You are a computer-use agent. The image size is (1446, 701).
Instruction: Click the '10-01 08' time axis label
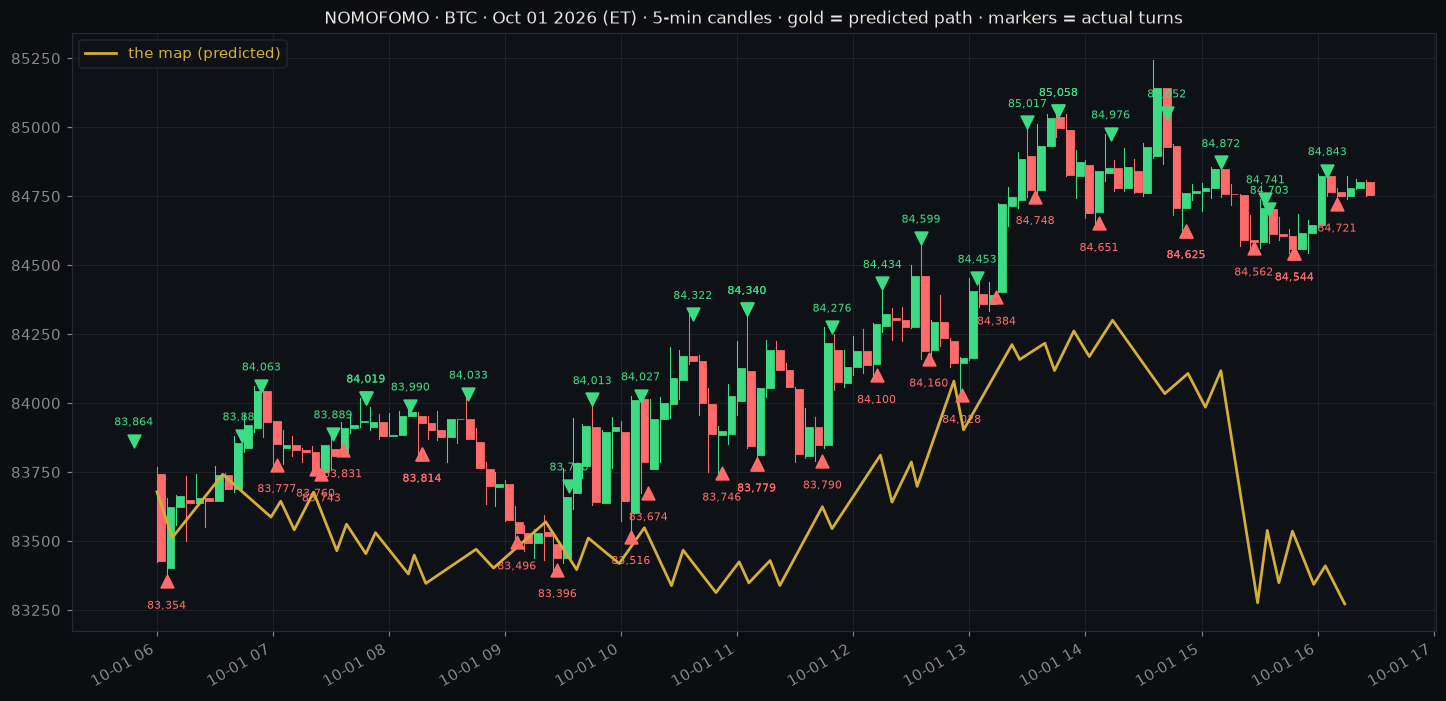356,664
